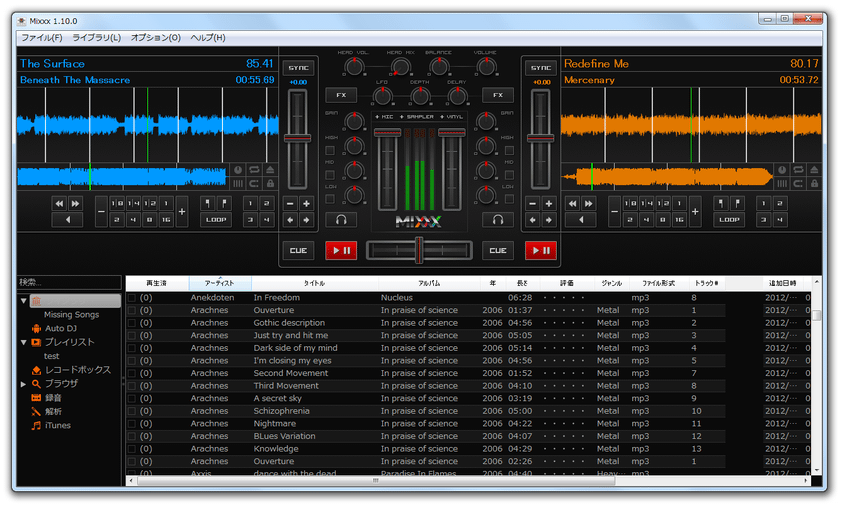Toggle headphone cue for the right channel

coord(498,220)
